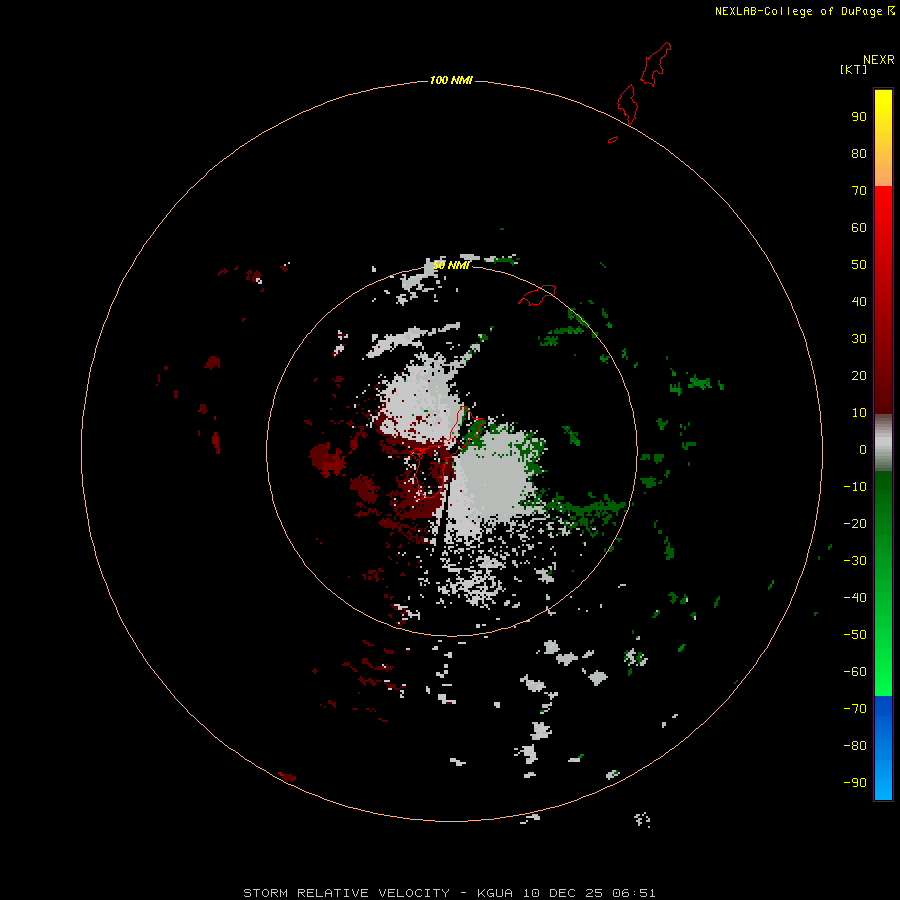Click the blue segment of the color bar
Image resolution: width=900 pixels, height=900 pixels.
[883, 748]
